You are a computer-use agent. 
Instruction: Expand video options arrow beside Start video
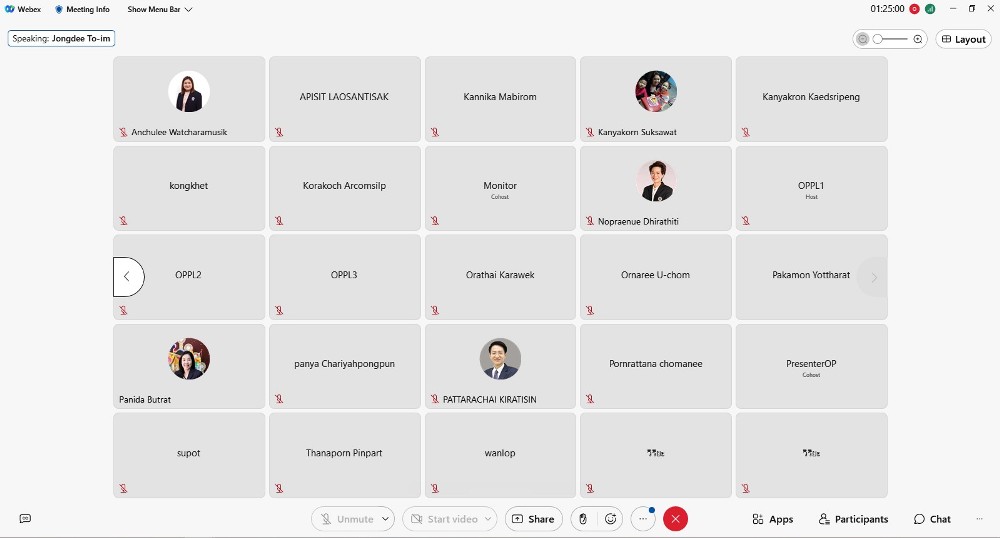[x=488, y=519]
